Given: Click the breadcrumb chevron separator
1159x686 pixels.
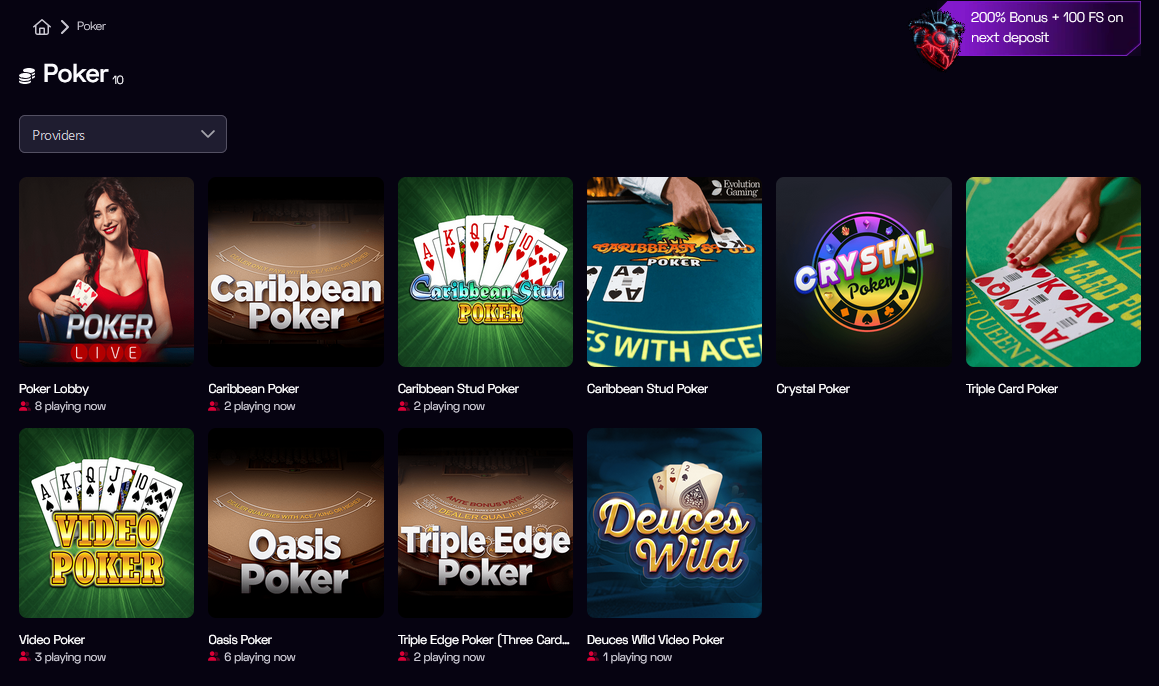Looking at the screenshot, I should tap(64, 27).
